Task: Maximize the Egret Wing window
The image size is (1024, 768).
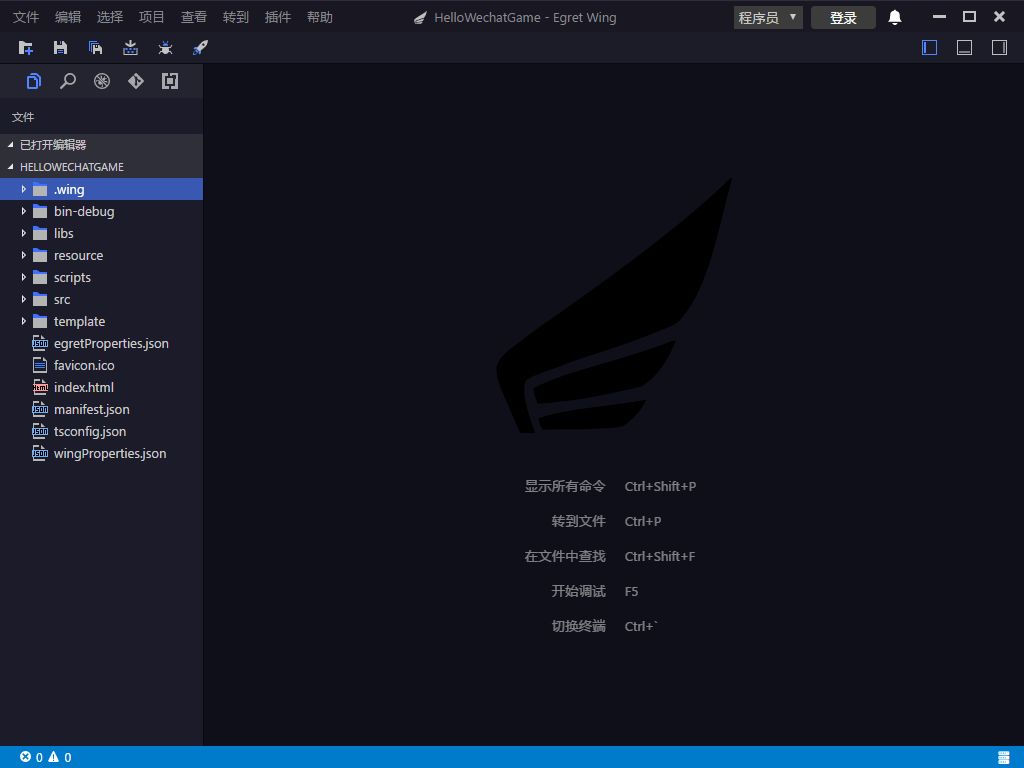Action: point(969,17)
